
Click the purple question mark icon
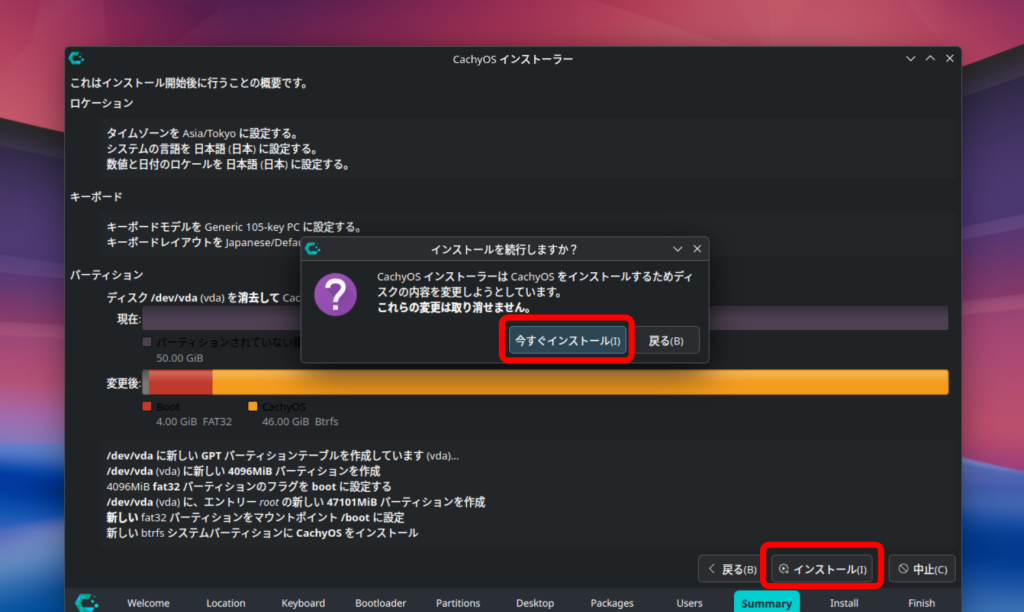pyautogui.click(x=336, y=295)
